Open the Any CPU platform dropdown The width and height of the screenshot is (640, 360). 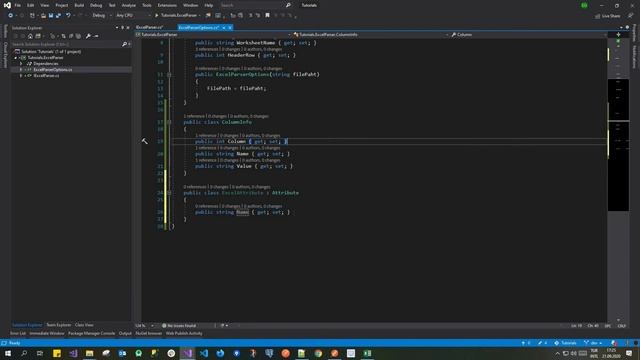133,16
